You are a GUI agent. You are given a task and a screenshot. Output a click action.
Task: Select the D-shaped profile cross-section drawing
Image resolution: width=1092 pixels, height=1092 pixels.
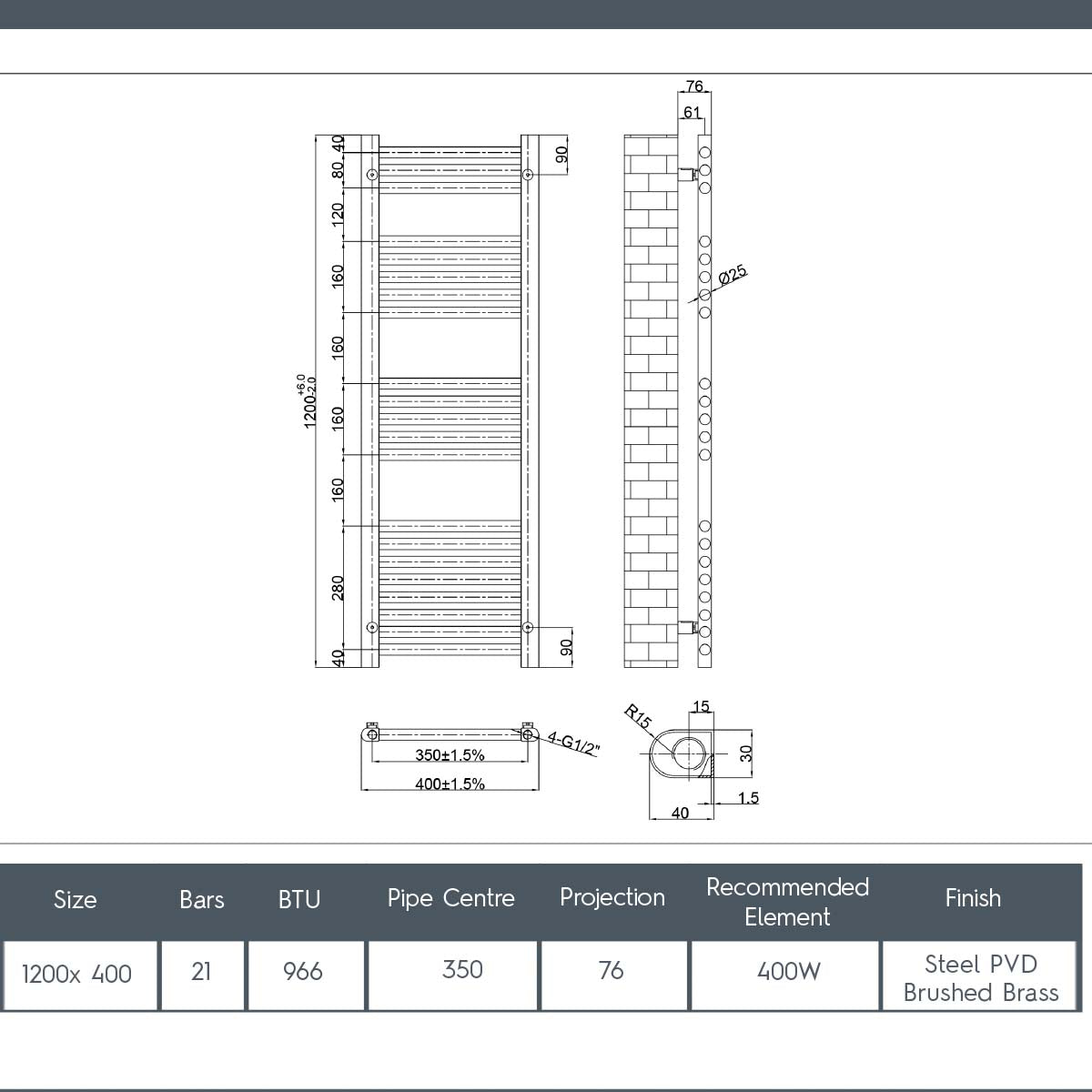coord(682,754)
